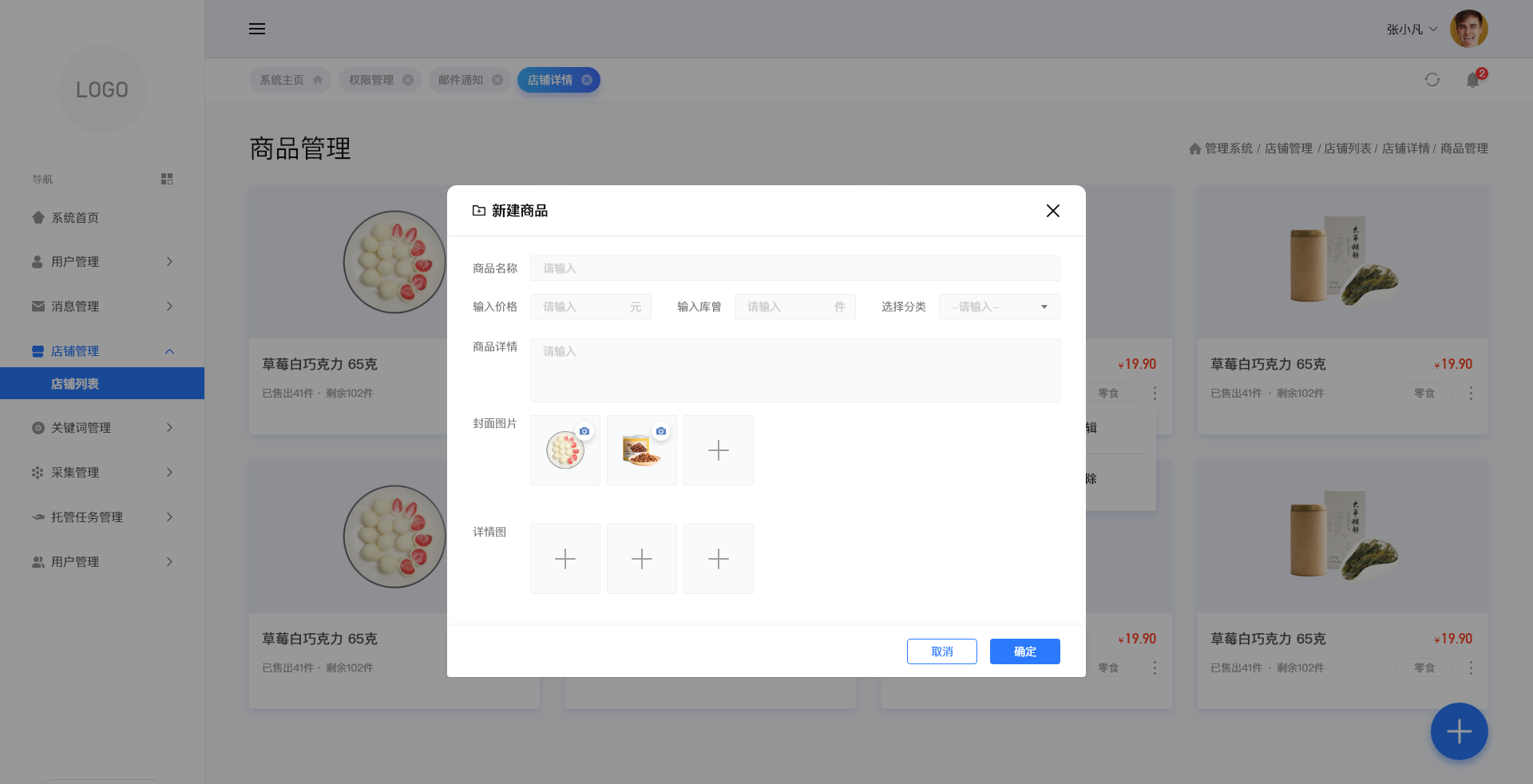Focus the 商品详情 text area

pos(795,370)
